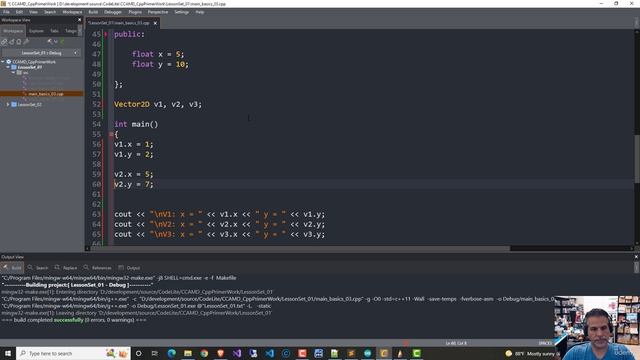Collapse the LessonSet_01 project node
The height and width of the screenshot is (360, 640).
8,67
